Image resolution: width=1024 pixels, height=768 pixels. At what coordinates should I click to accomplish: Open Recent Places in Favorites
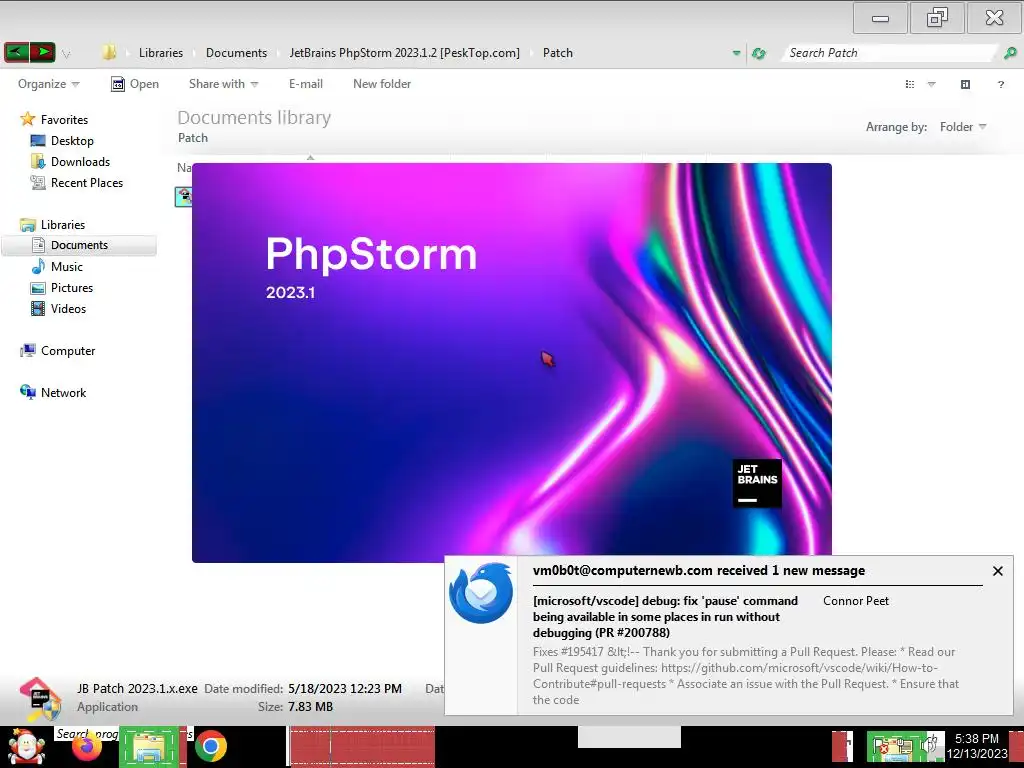pyautogui.click(x=87, y=183)
